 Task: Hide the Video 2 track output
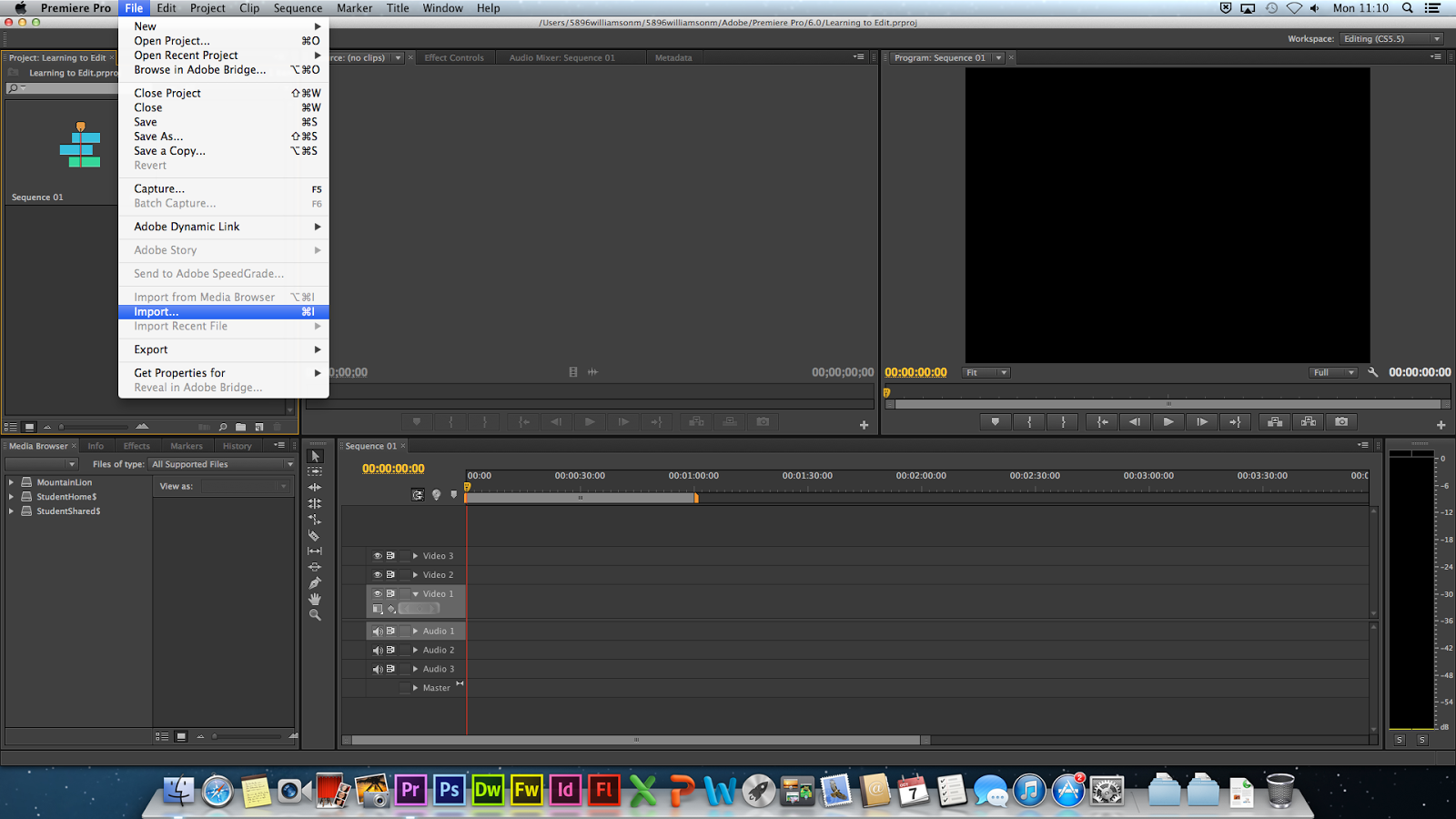point(378,575)
